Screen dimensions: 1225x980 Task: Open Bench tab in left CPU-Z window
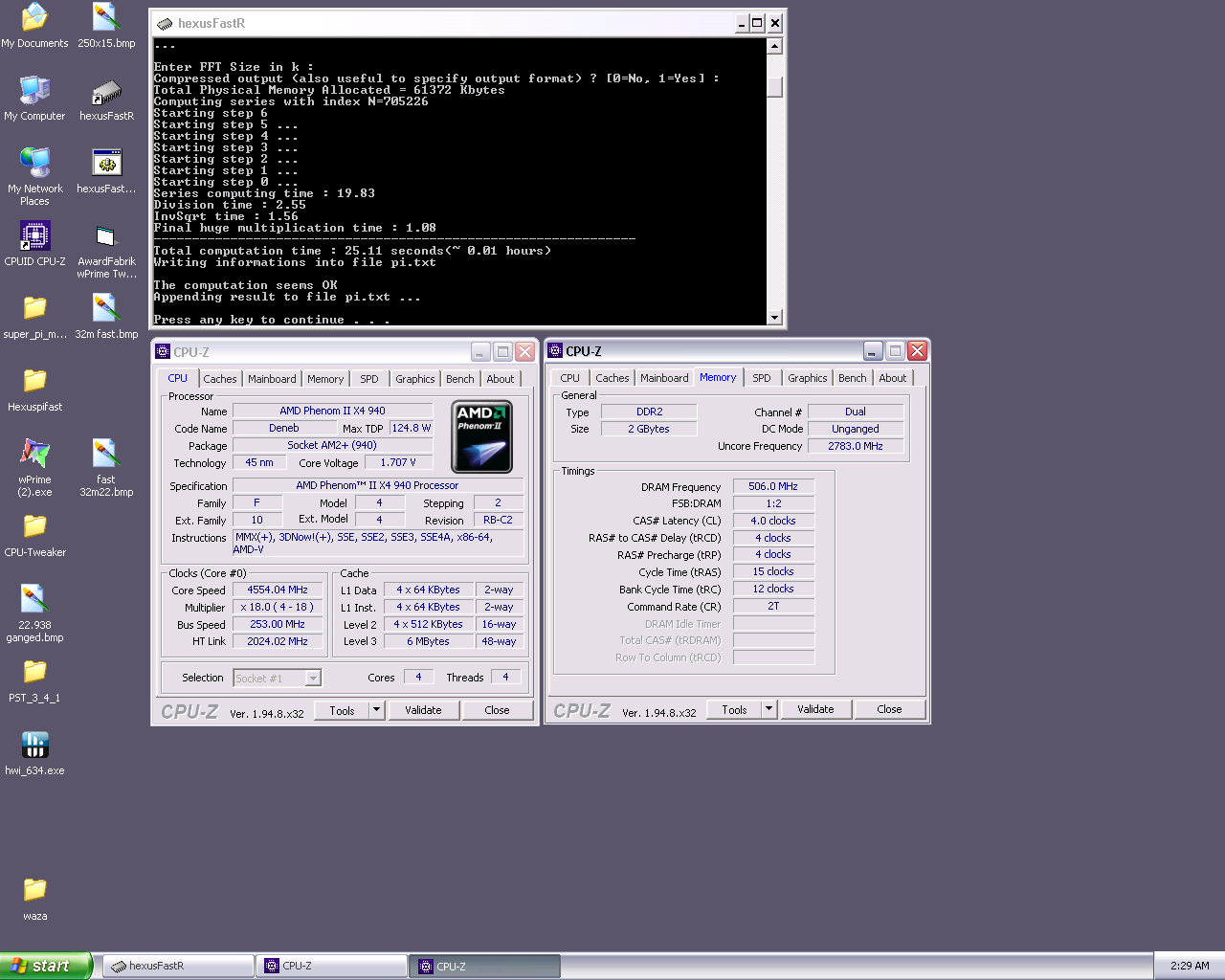tap(460, 379)
